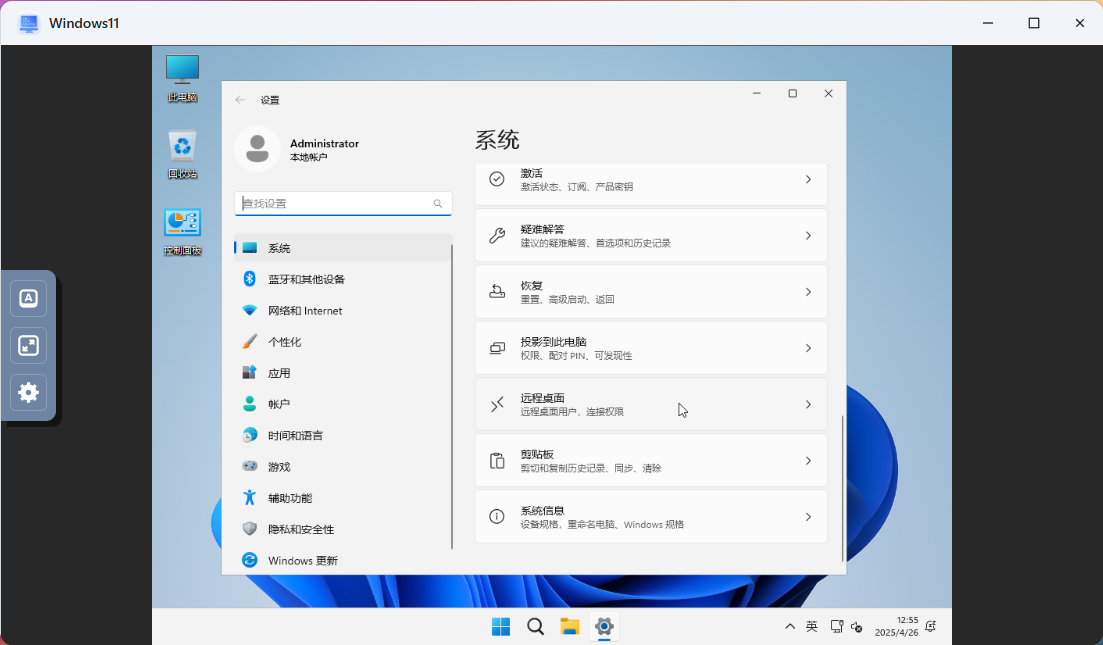Expand 投影到此电脑 row chevron

tap(808, 348)
